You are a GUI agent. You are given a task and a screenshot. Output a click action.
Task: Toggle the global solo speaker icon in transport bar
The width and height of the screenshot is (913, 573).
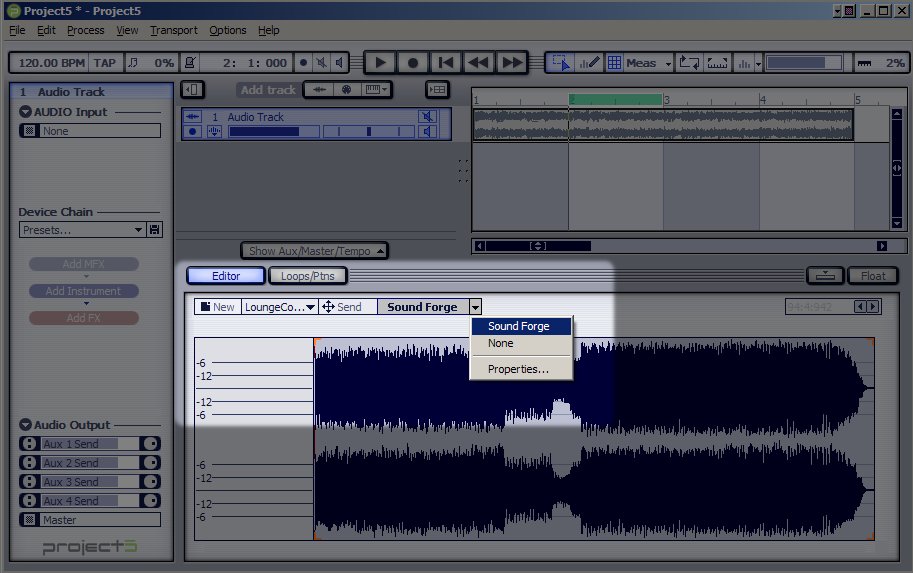(x=339, y=63)
